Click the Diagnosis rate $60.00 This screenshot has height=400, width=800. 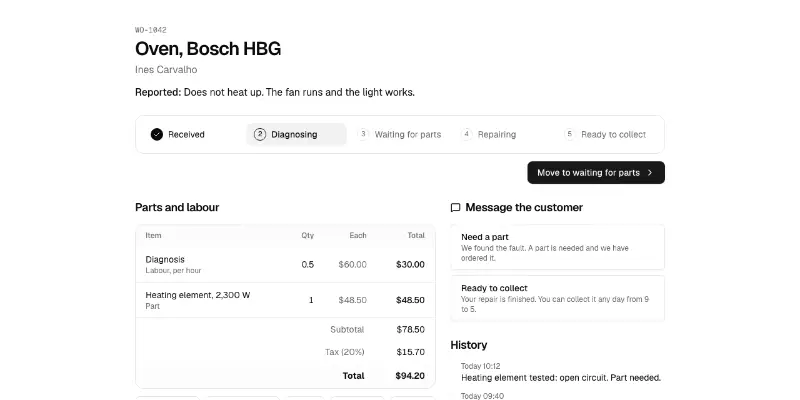(353, 265)
